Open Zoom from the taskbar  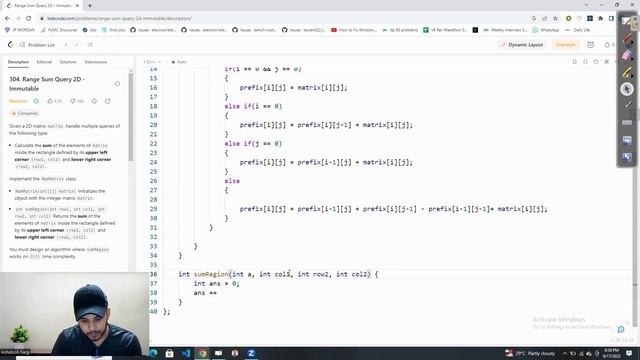(x=251, y=353)
